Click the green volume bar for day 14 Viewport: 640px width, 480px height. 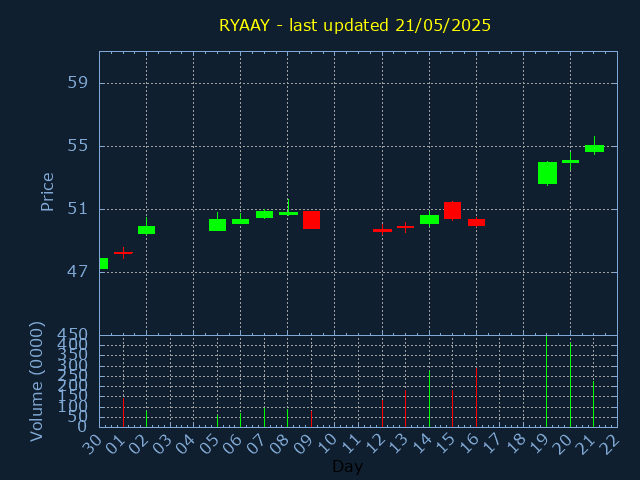coord(429,399)
